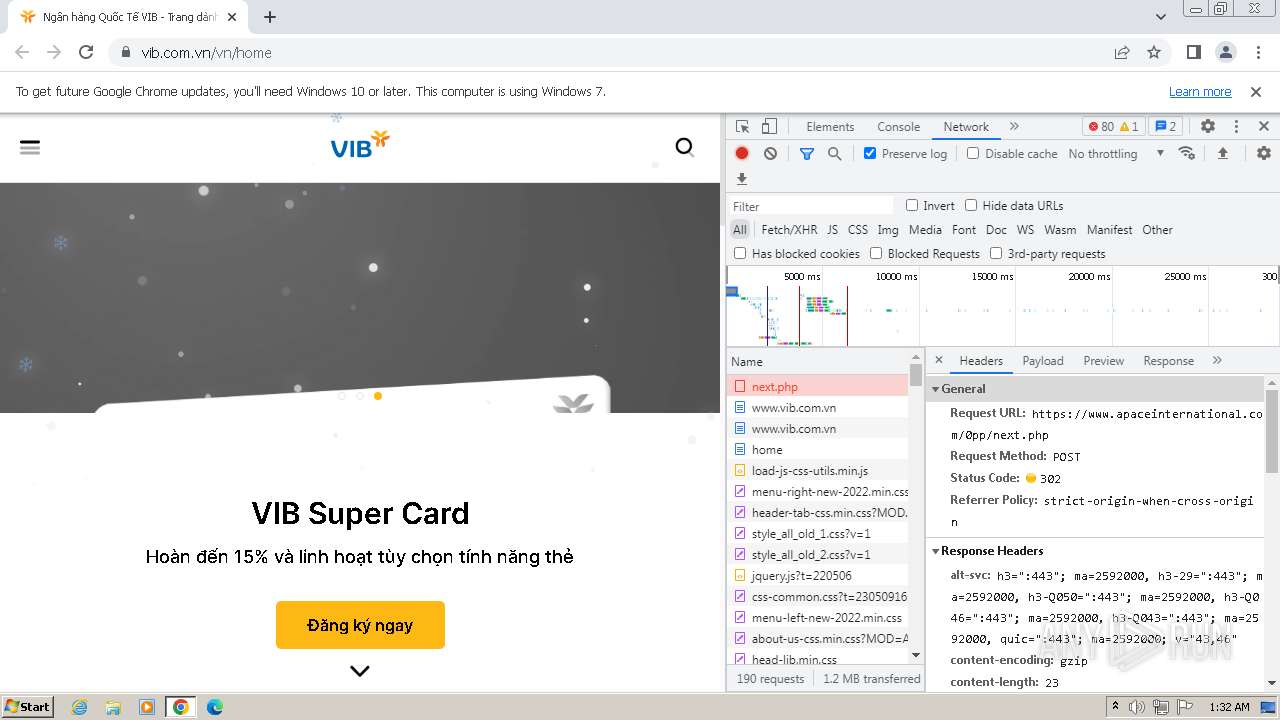Switch to Elements tab
This screenshot has width=1280, height=720.
(x=830, y=127)
